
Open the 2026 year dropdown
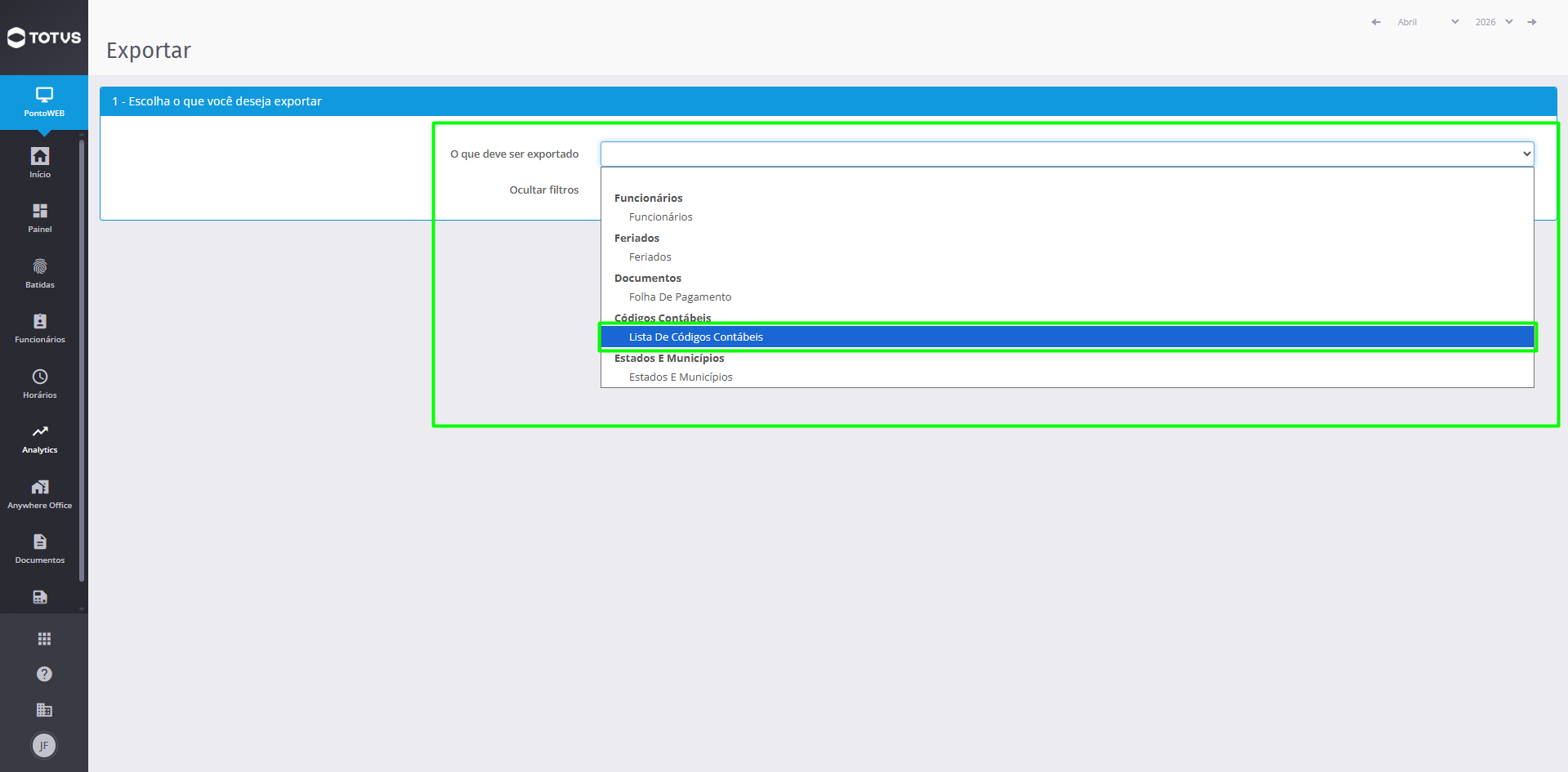(1494, 22)
